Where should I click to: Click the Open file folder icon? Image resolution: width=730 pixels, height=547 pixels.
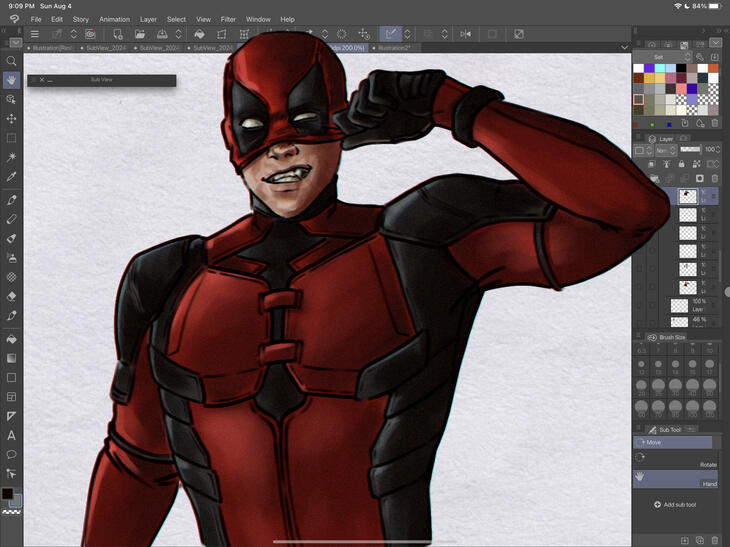click(140, 34)
